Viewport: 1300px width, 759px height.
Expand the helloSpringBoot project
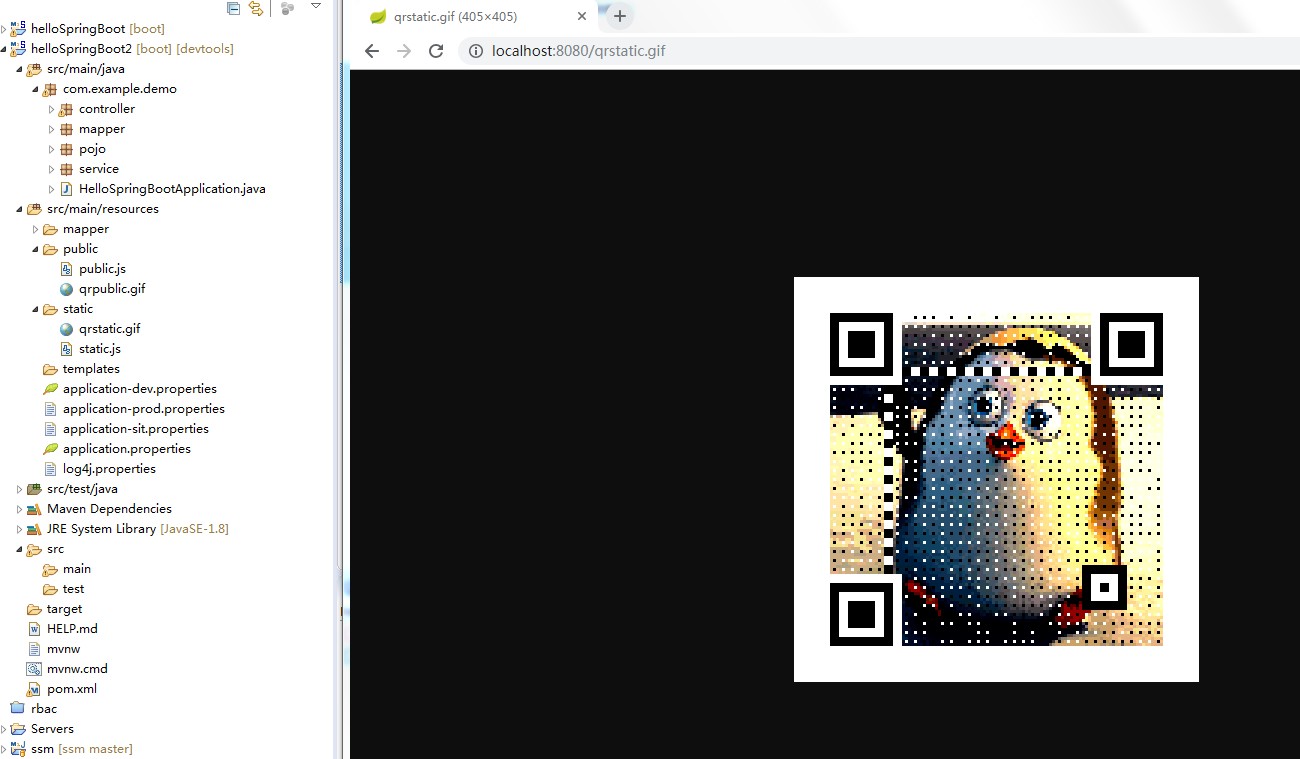(x=4, y=29)
